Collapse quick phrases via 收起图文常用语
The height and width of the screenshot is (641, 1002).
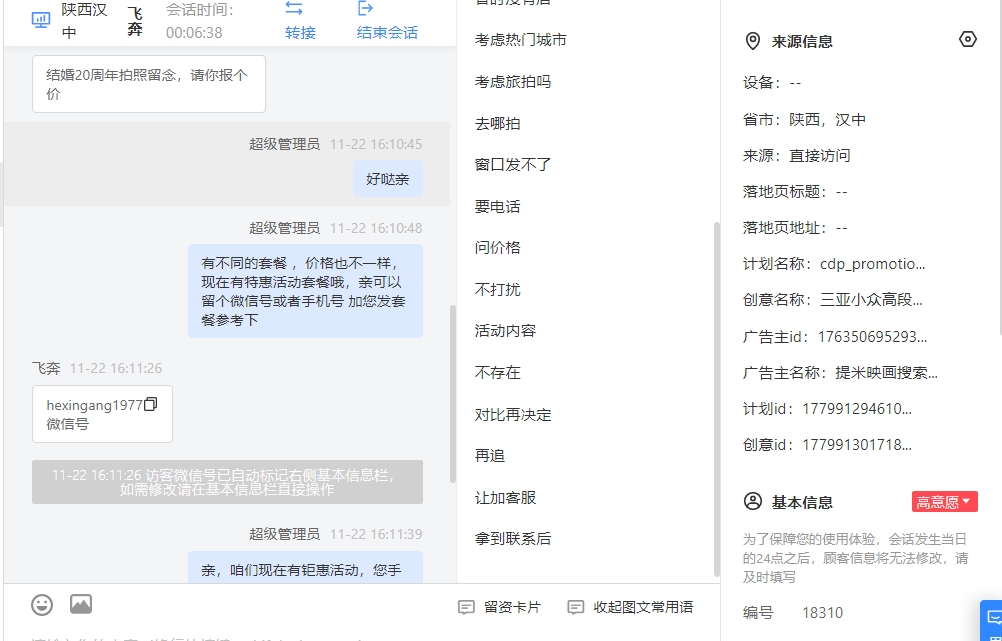click(630, 607)
